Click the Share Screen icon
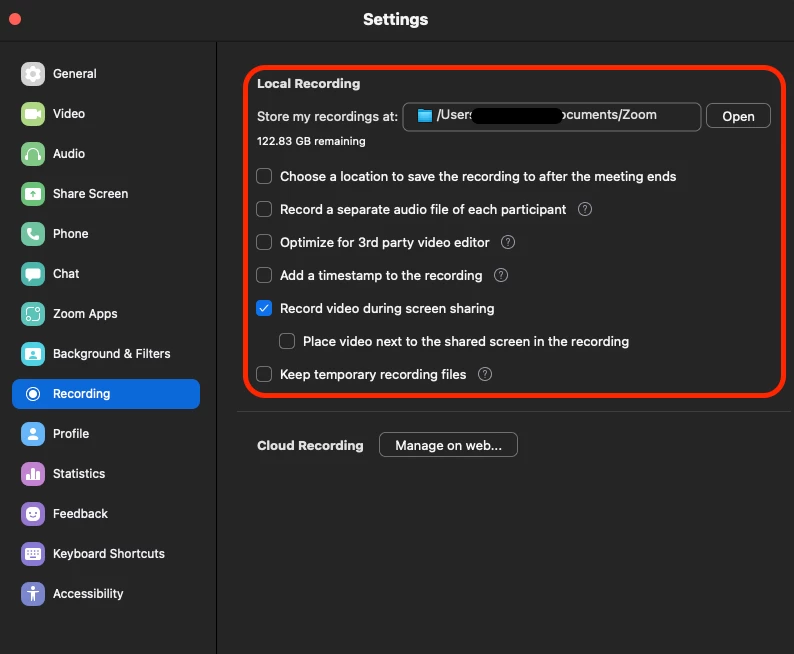Viewport: 794px width, 654px height. 33,194
